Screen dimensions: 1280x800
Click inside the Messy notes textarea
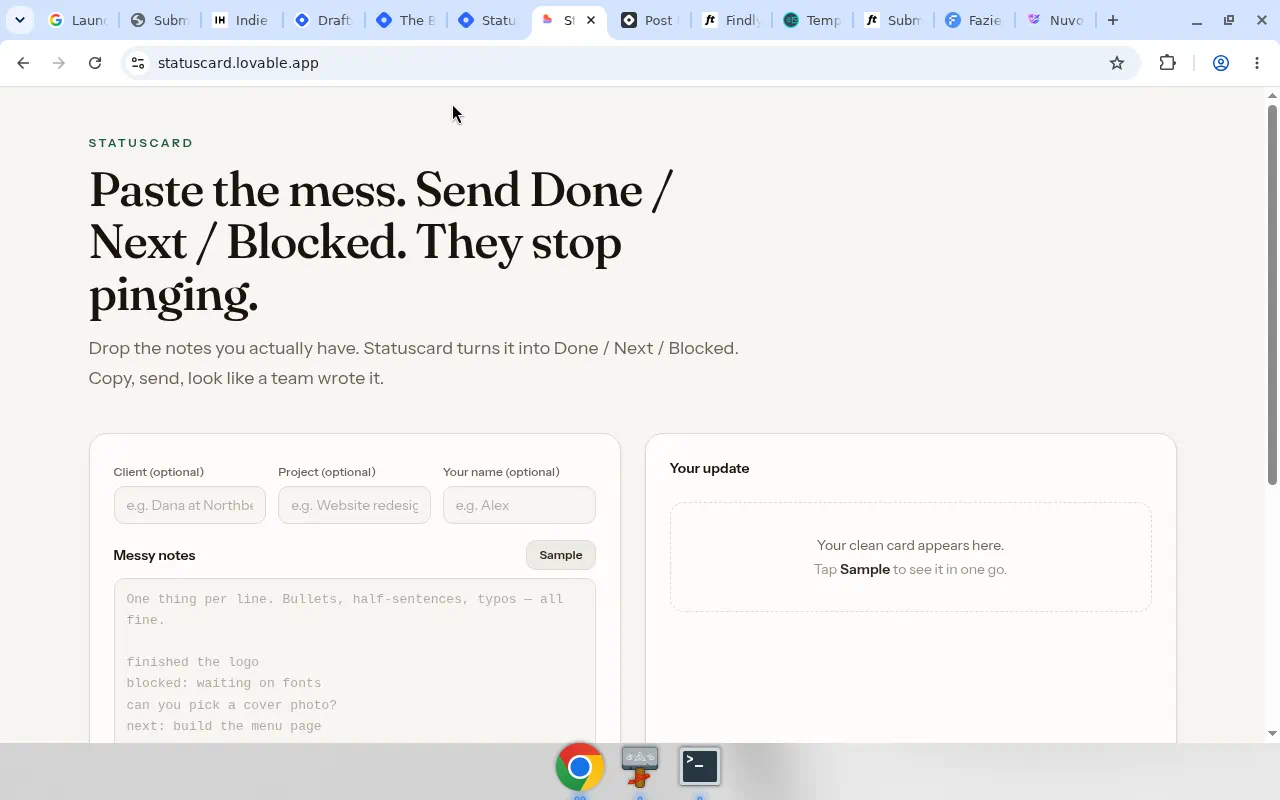(355, 661)
